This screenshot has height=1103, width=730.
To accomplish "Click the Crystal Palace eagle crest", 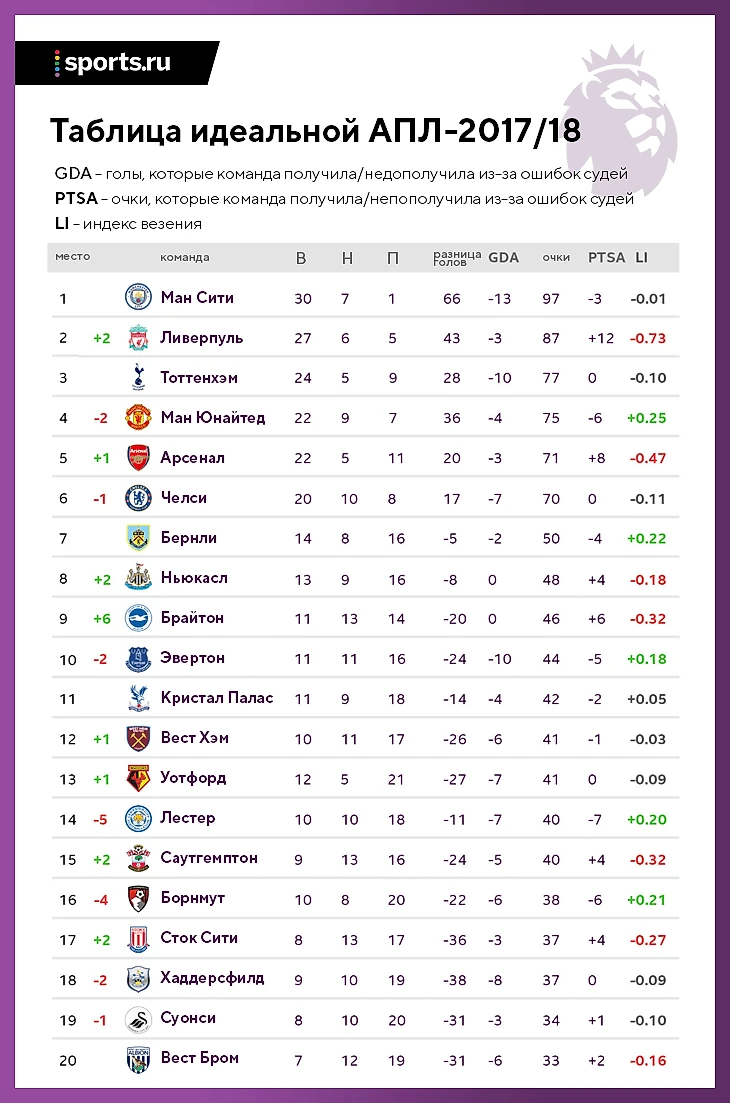I will (138, 698).
